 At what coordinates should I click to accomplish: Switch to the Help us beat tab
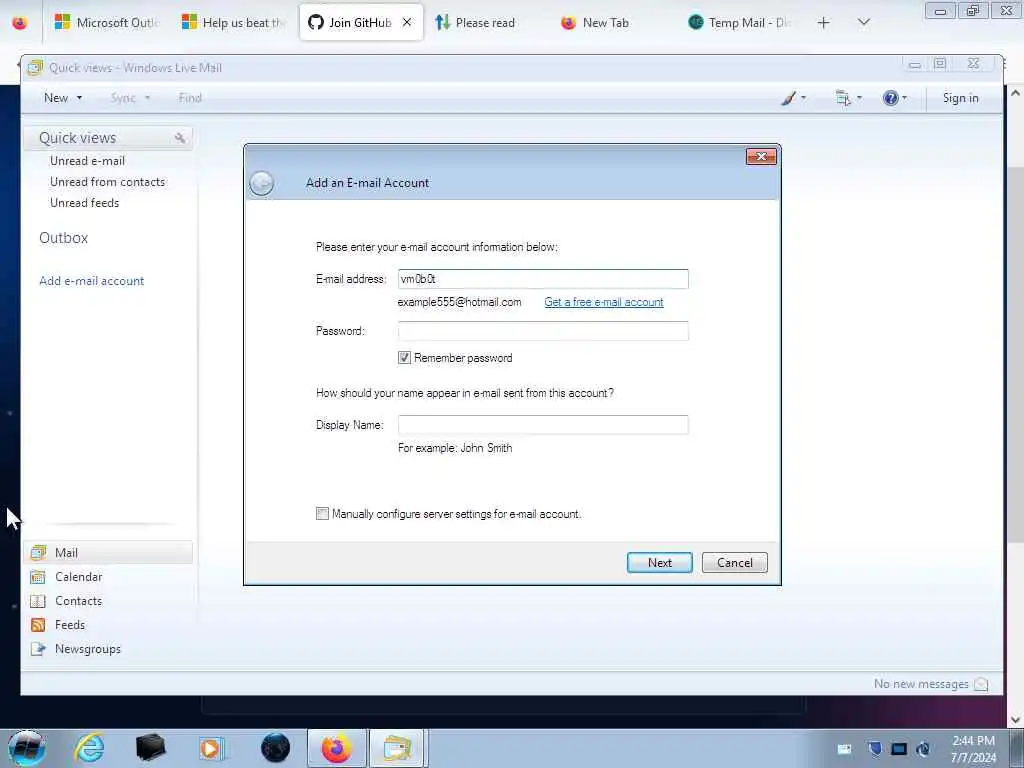[x=233, y=23]
